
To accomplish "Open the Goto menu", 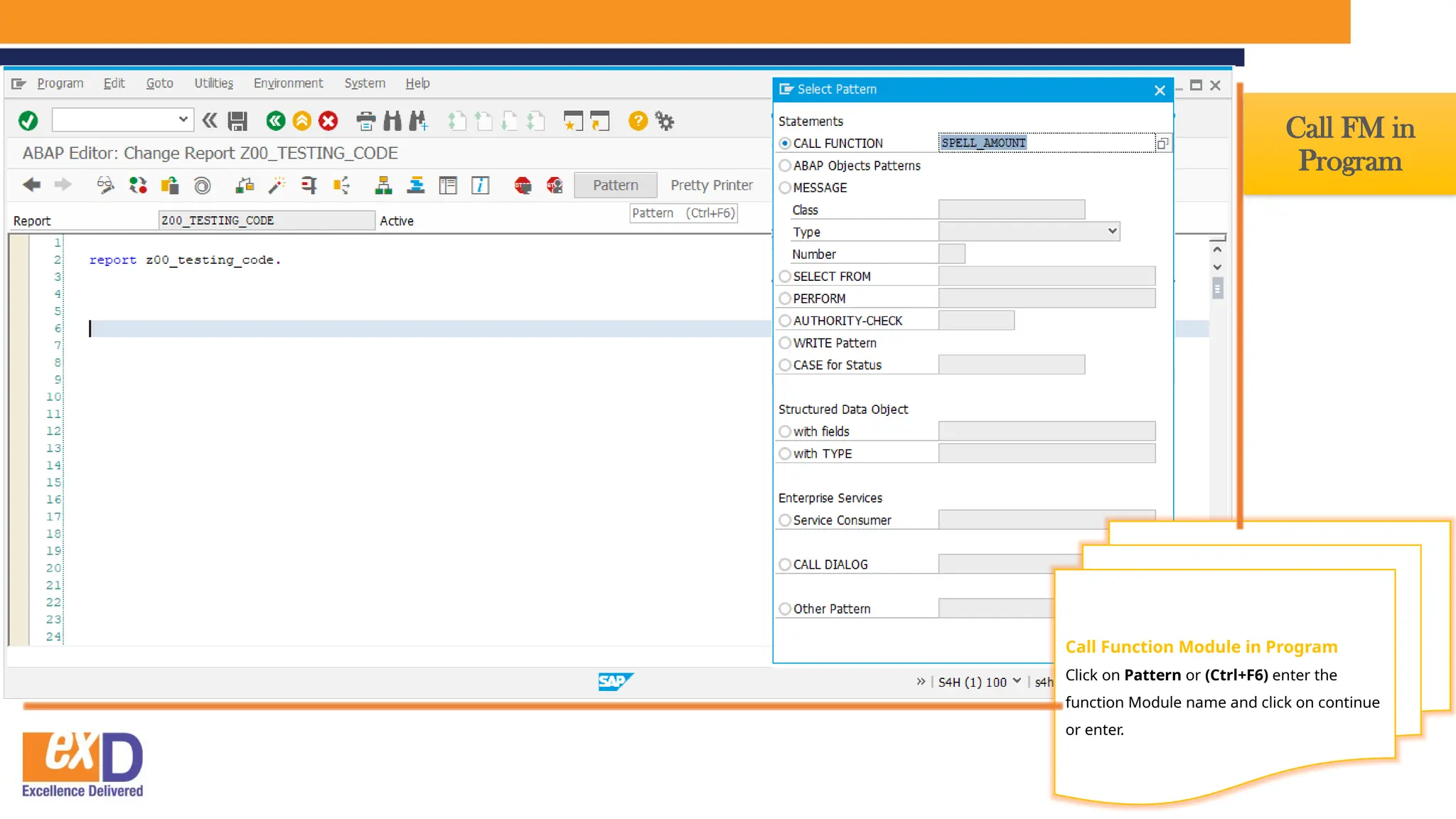I will pyautogui.click(x=159, y=83).
